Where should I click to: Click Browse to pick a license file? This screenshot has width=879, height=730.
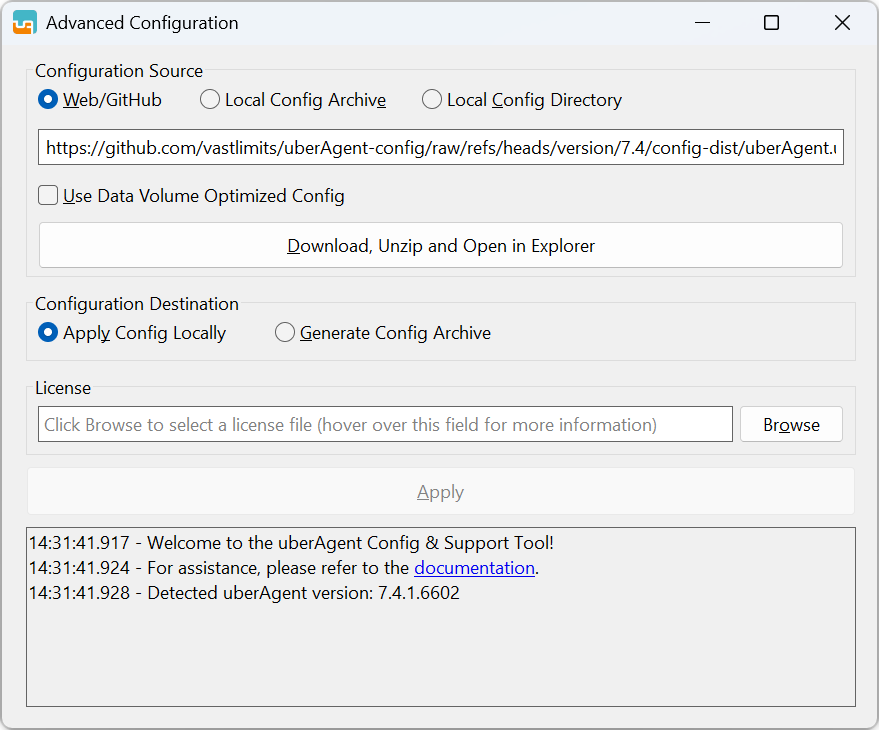pyautogui.click(x=790, y=424)
